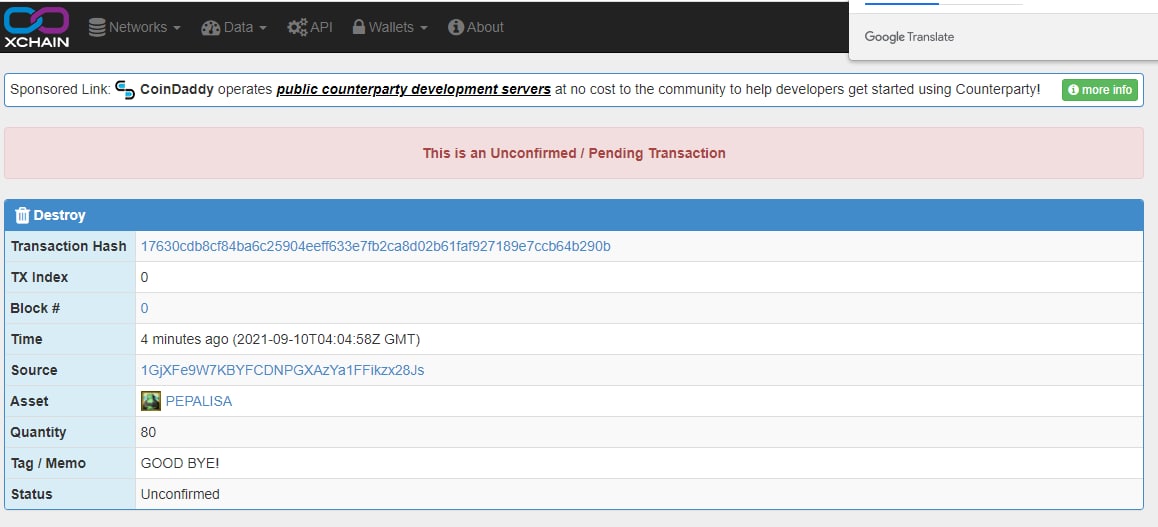This screenshot has height=527, width=1158.
Task: Open the source address 1GjXFe9W7KBYFCDNPGXAzYa1FFikzx28Js
Action: click(x=283, y=370)
